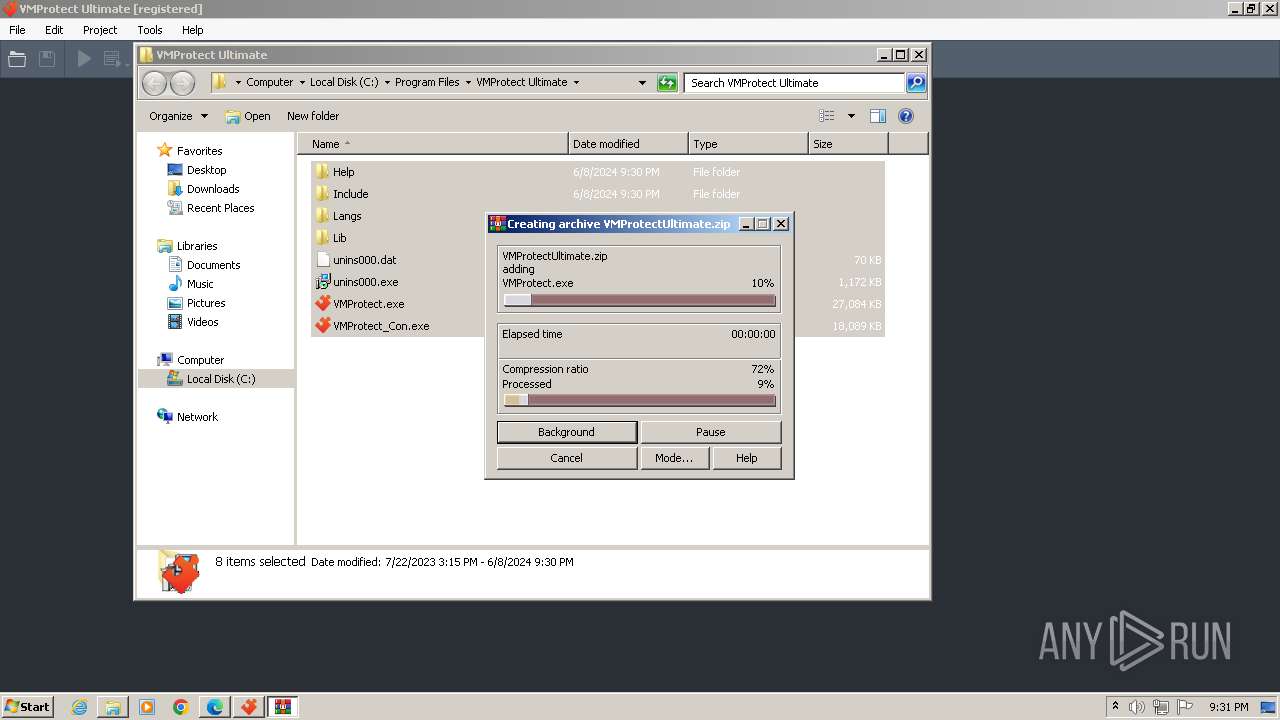The width and height of the screenshot is (1280, 720).
Task: Click the Open button in Explorer toolbar
Action: pos(248,116)
